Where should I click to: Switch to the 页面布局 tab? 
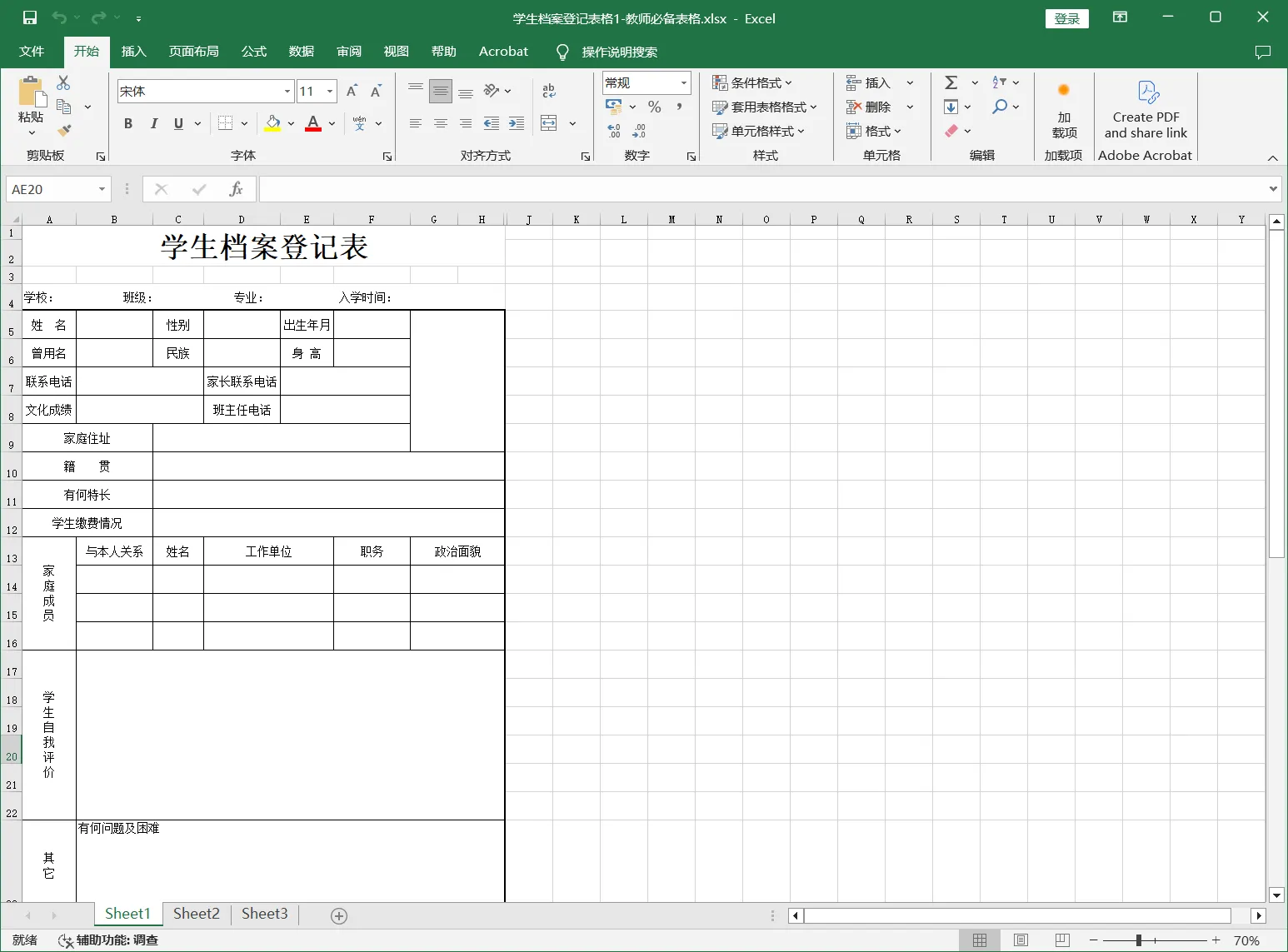(x=194, y=52)
